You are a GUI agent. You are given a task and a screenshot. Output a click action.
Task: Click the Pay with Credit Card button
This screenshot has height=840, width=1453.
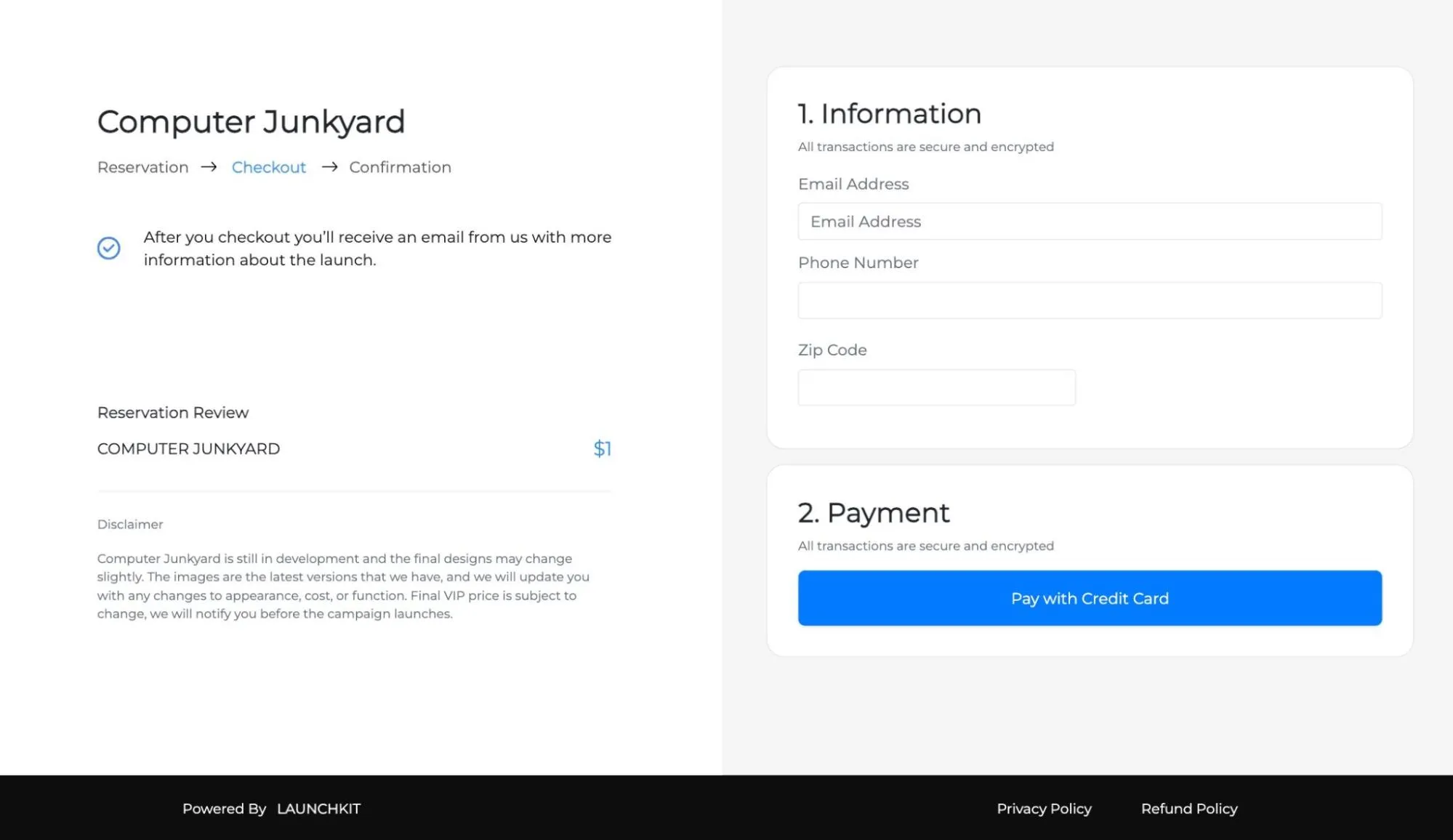click(1090, 598)
